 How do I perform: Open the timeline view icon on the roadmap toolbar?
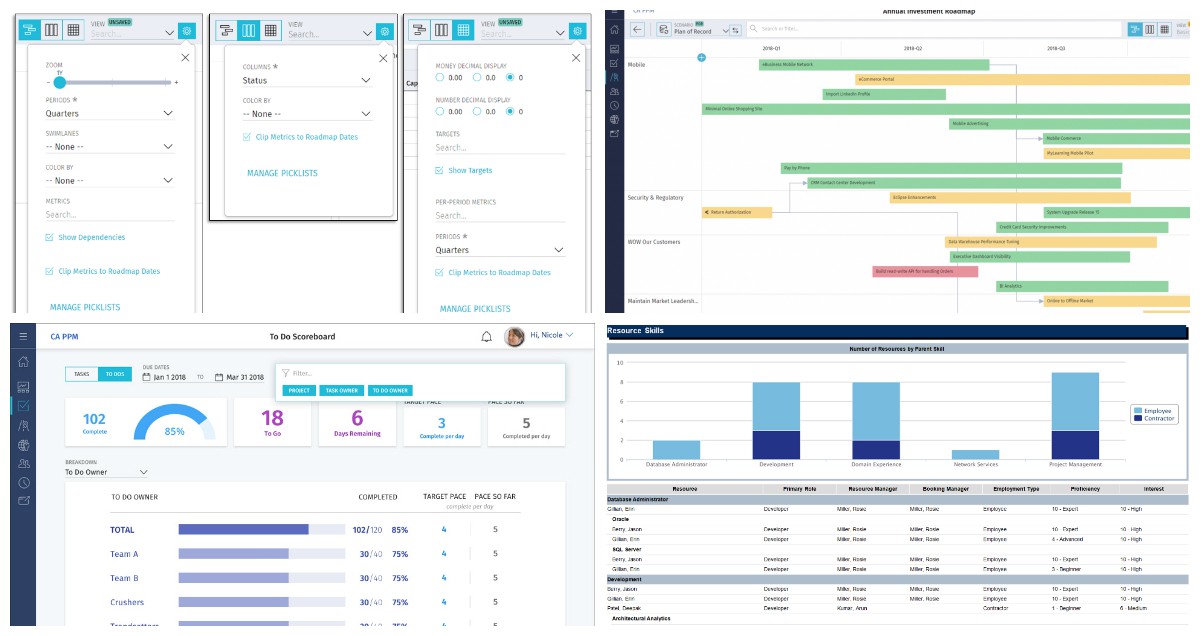(x=1135, y=29)
